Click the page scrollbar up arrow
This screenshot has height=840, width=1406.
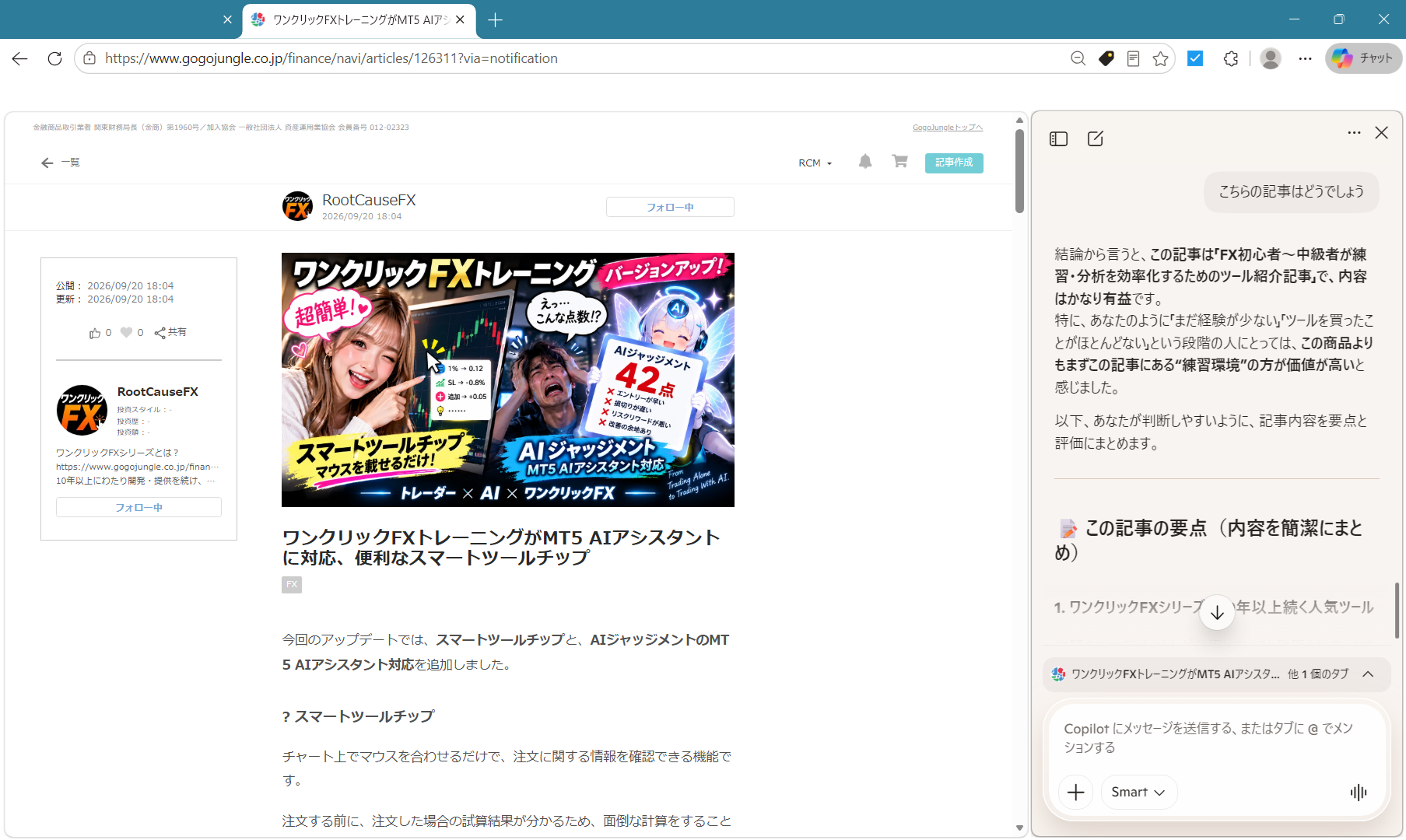tap(1019, 121)
